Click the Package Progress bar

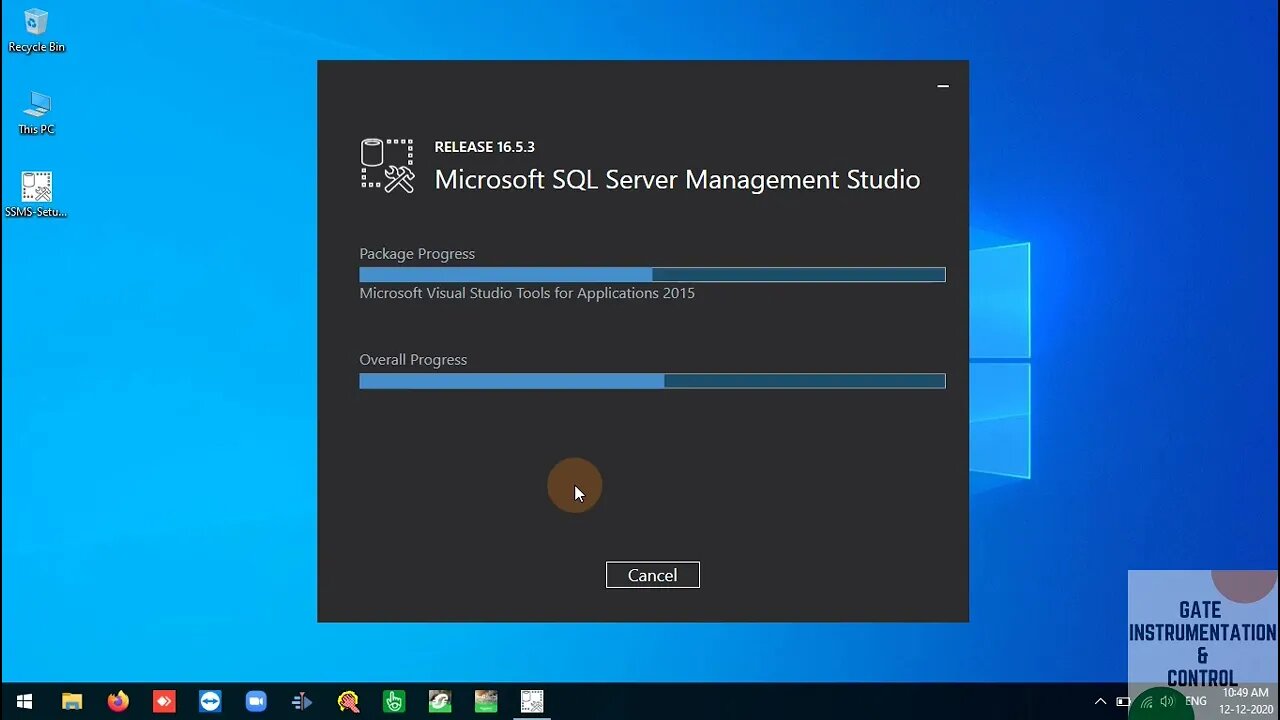point(652,274)
